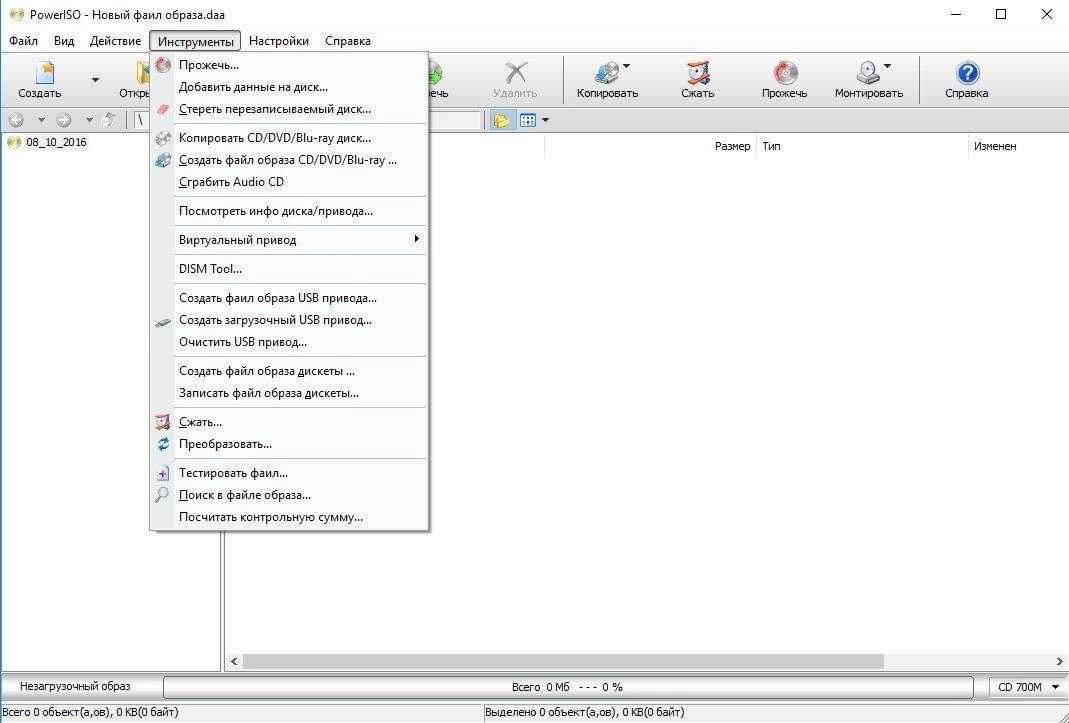Click the Прожечь toolbar icon
1069x723 pixels.
tap(784, 79)
